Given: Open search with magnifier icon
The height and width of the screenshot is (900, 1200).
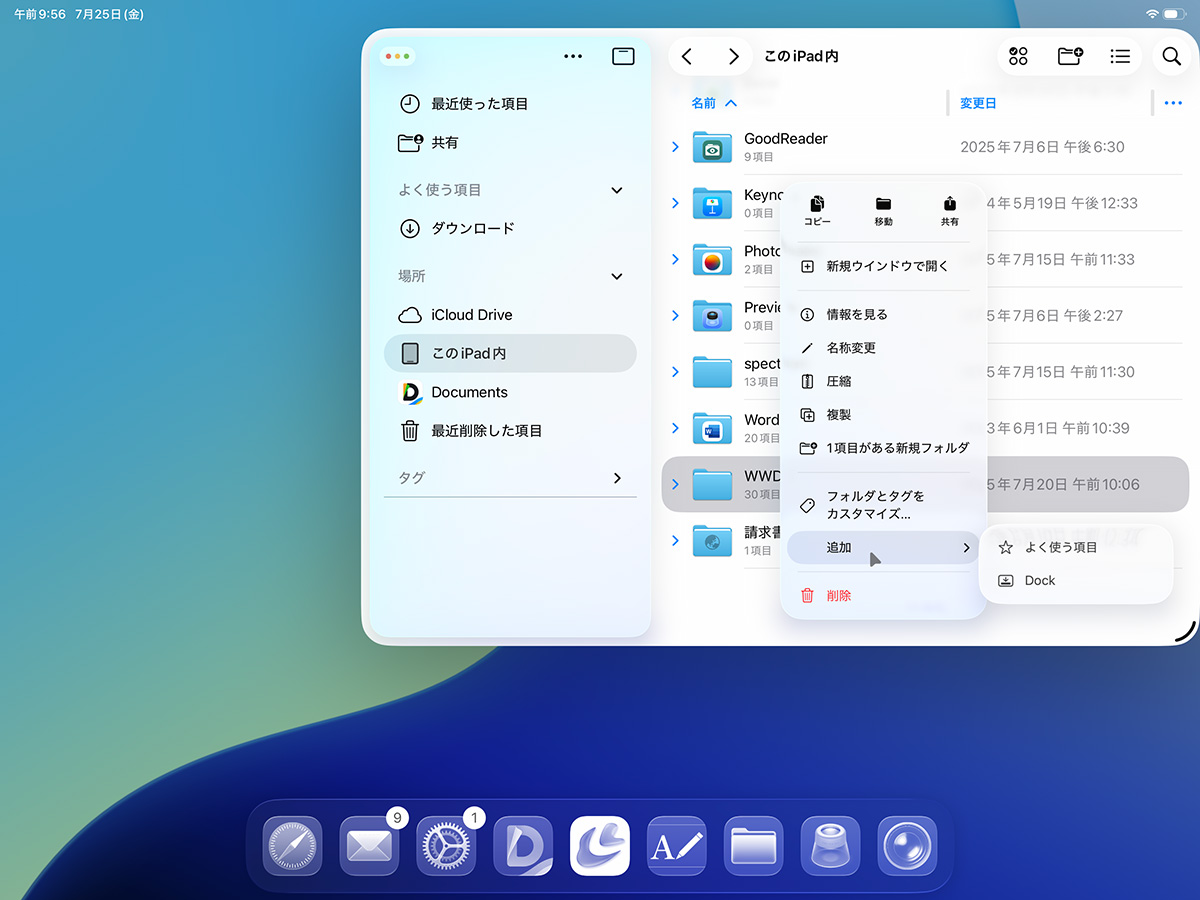Looking at the screenshot, I should point(1172,57).
